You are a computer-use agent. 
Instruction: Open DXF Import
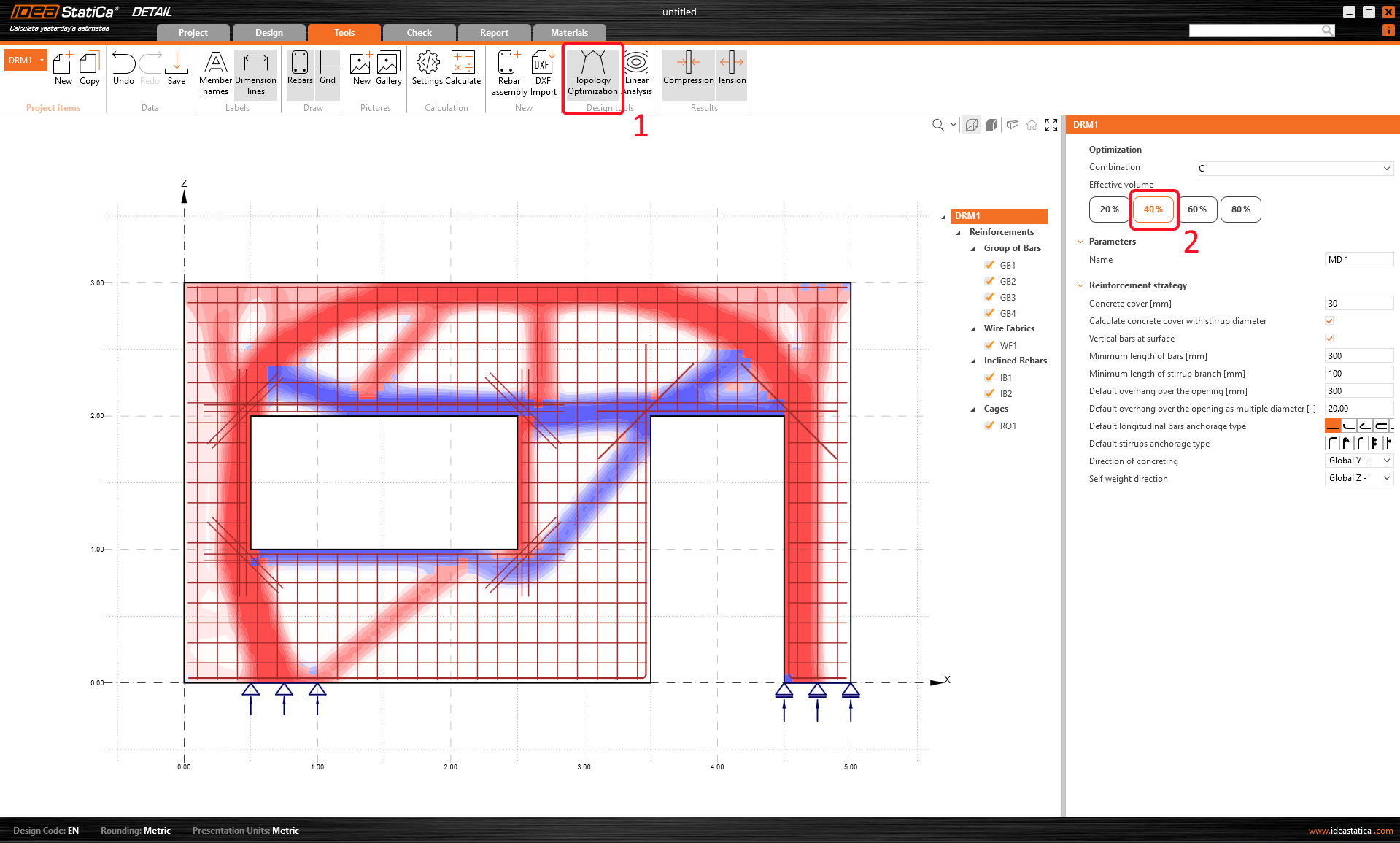click(542, 73)
